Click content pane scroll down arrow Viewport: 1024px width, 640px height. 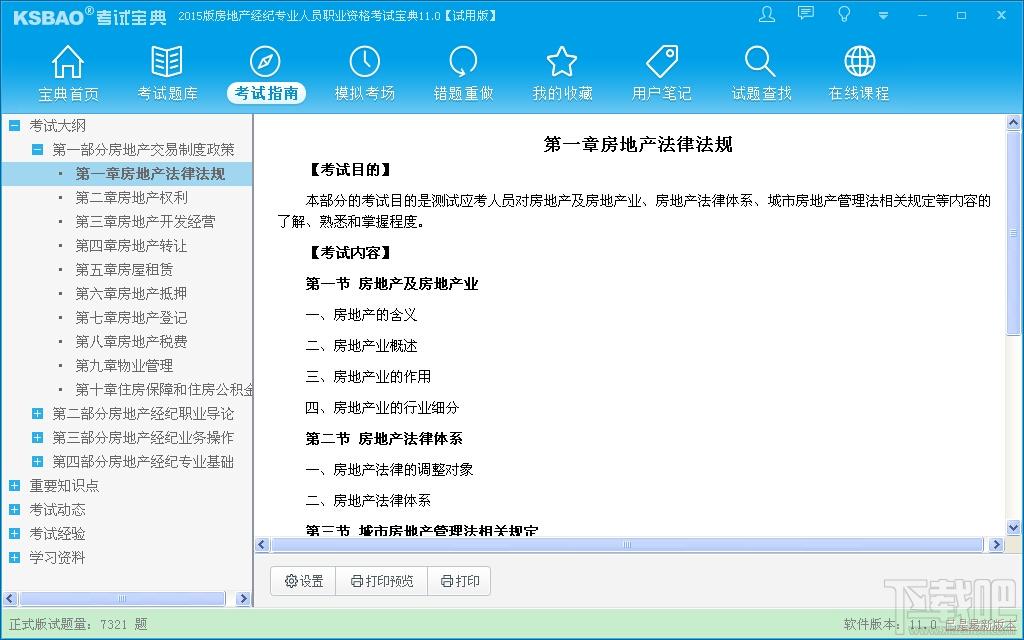click(1014, 526)
